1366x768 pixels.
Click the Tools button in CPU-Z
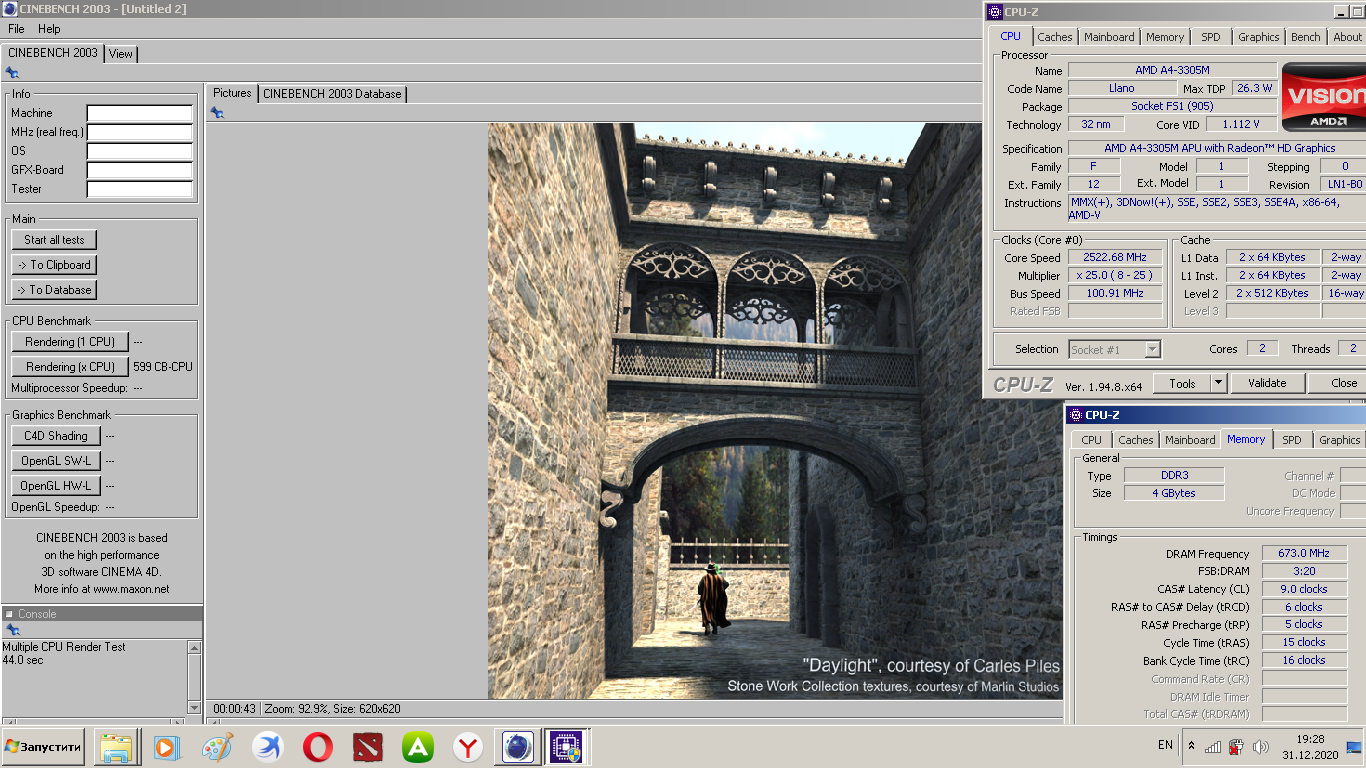pyautogui.click(x=1182, y=383)
